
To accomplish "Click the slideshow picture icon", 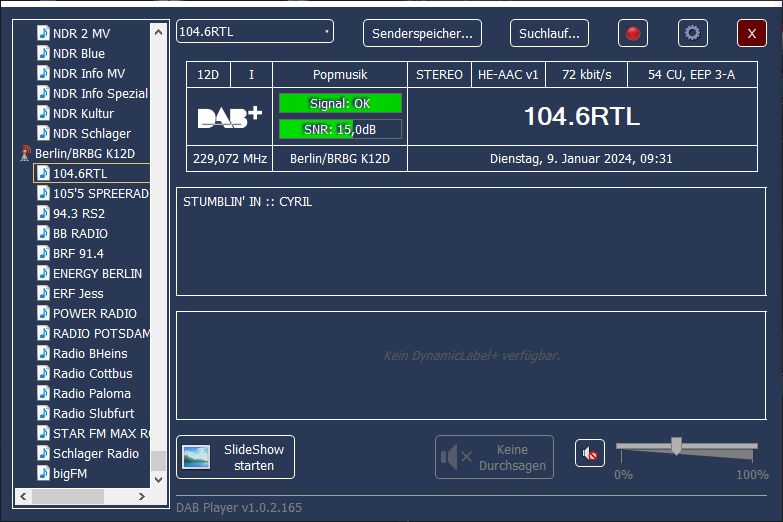I will tap(195, 457).
